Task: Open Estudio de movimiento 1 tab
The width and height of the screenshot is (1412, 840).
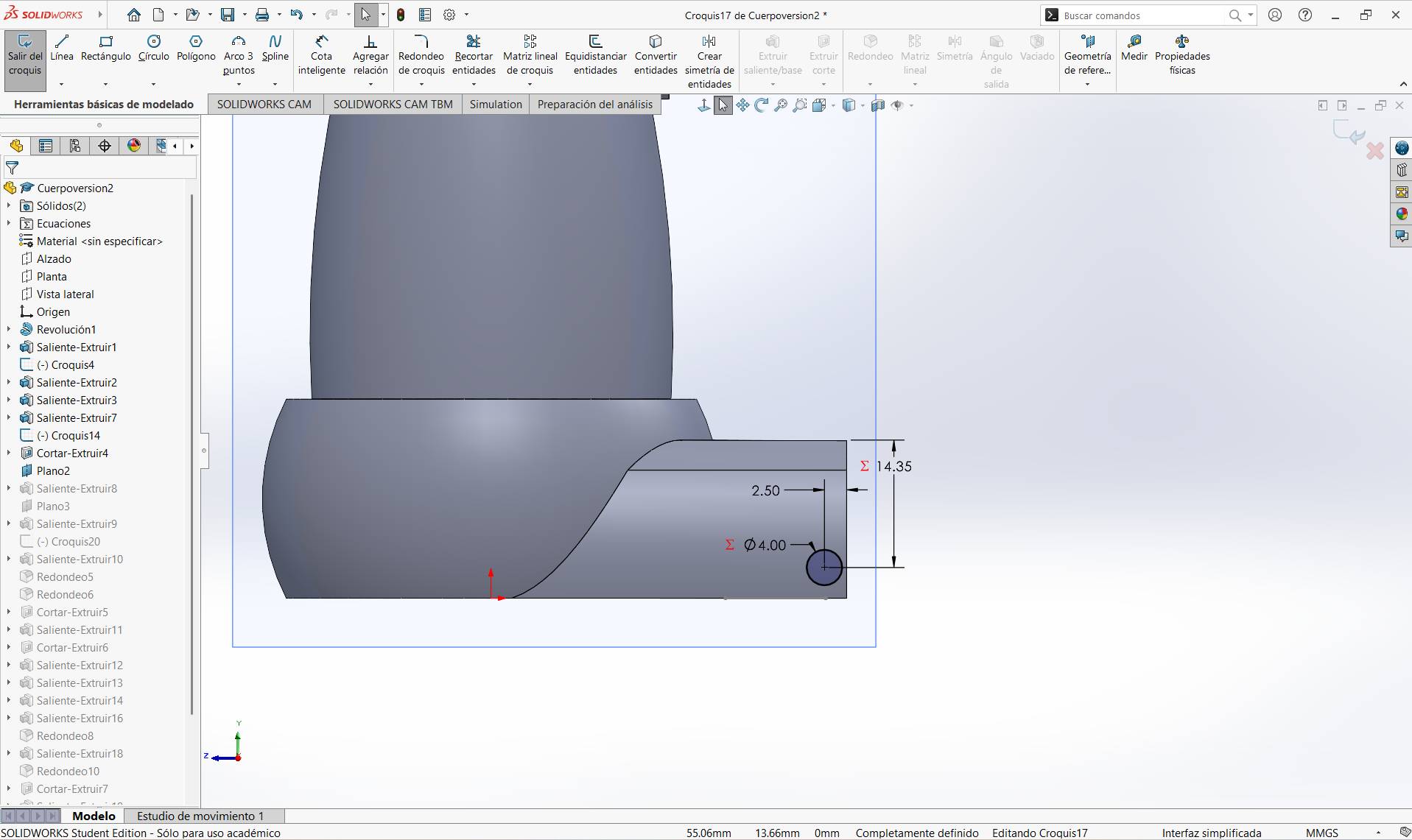Action: (x=200, y=816)
